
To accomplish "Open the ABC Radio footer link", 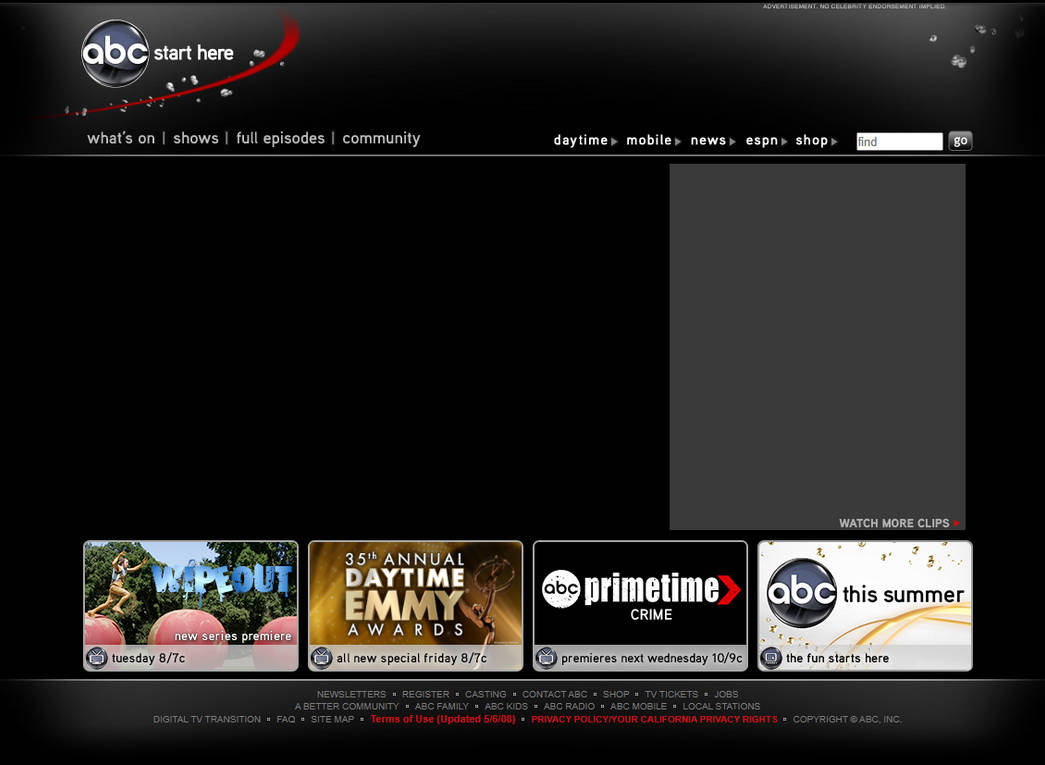I will point(568,706).
